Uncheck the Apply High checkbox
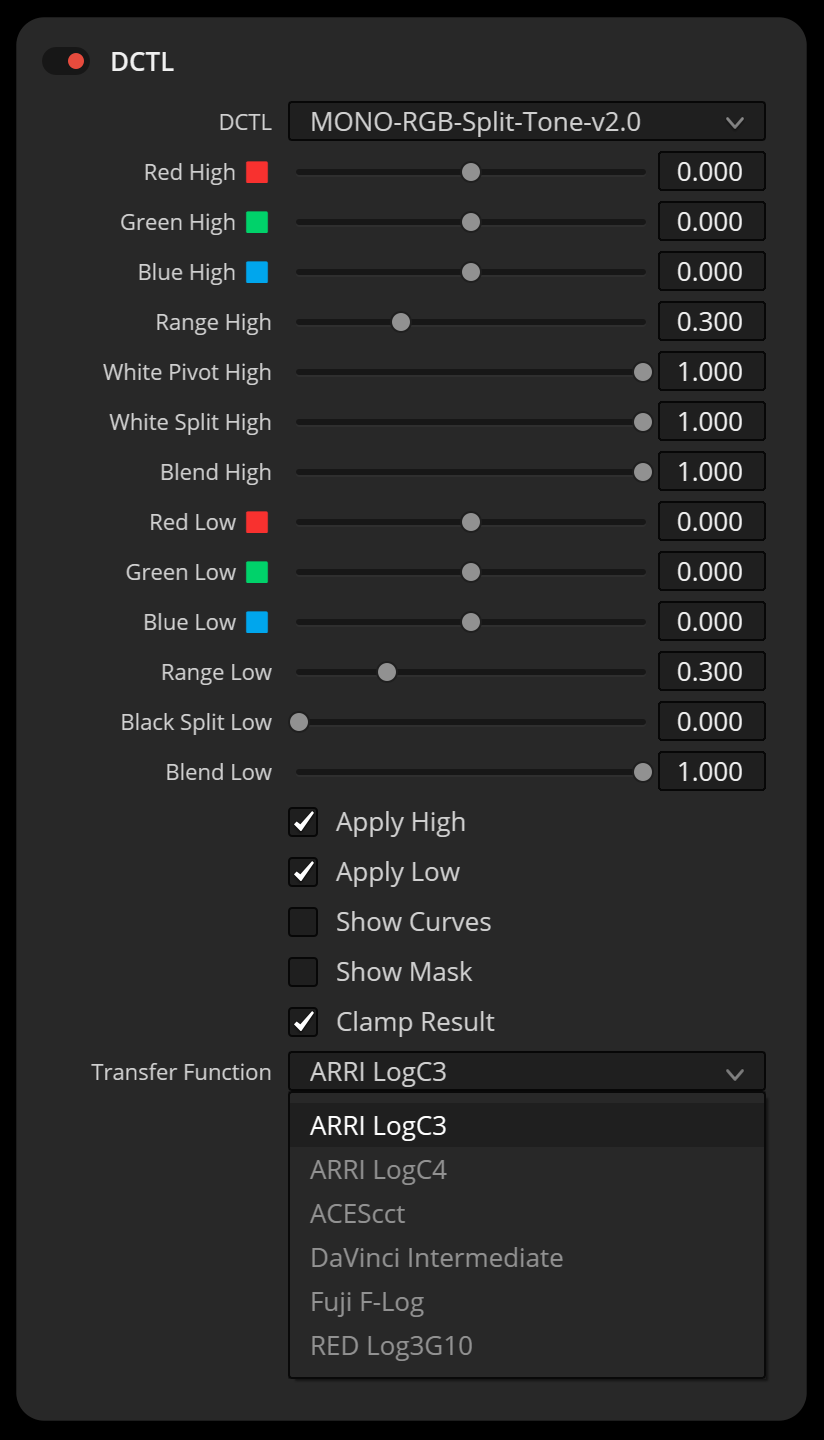 coord(303,822)
